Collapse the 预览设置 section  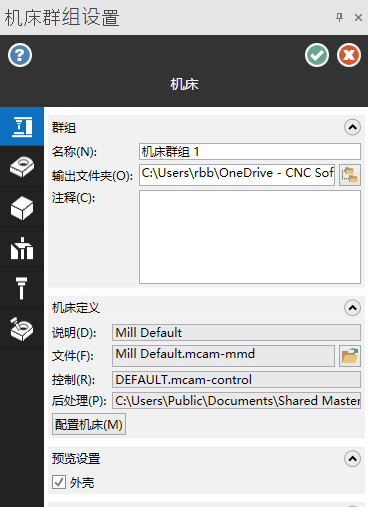352,459
